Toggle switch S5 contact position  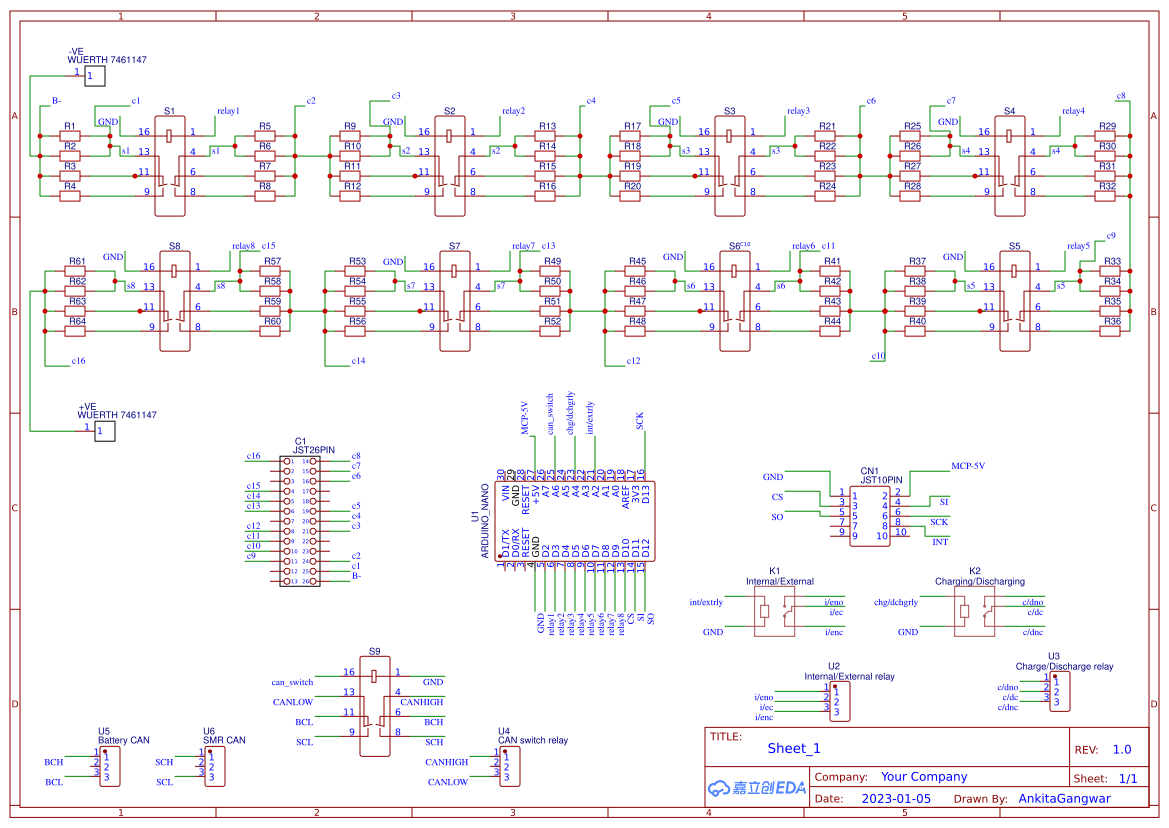pyautogui.click(x=1015, y=300)
